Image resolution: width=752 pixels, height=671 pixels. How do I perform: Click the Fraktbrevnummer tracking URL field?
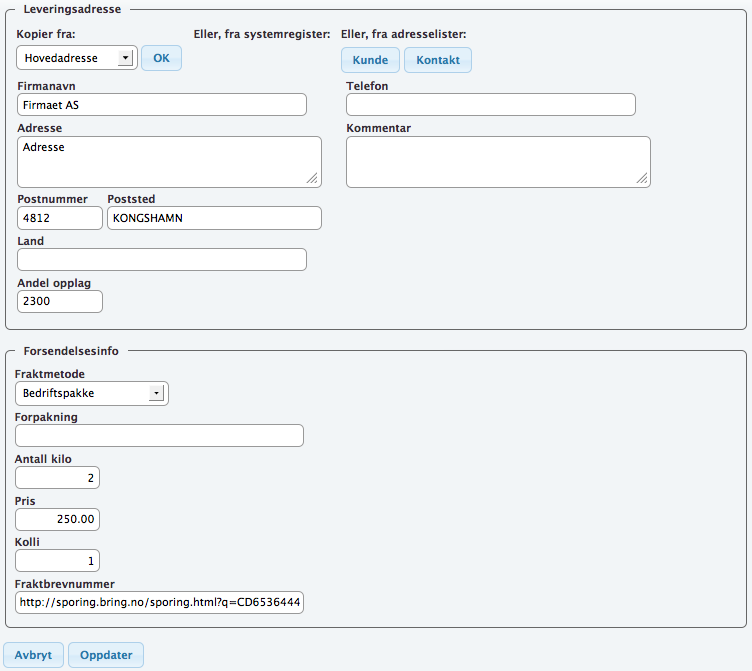[x=159, y=602]
